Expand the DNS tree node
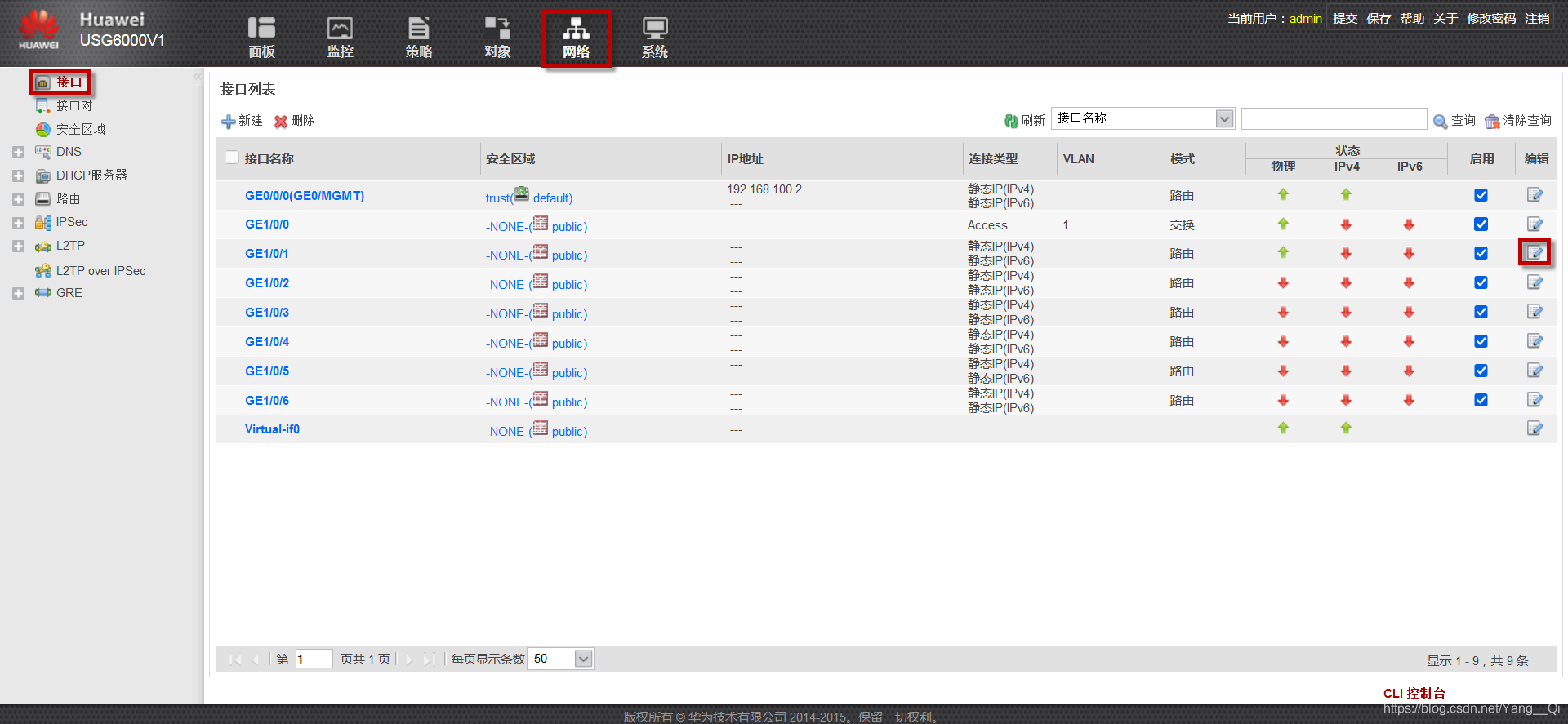 pos(18,152)
